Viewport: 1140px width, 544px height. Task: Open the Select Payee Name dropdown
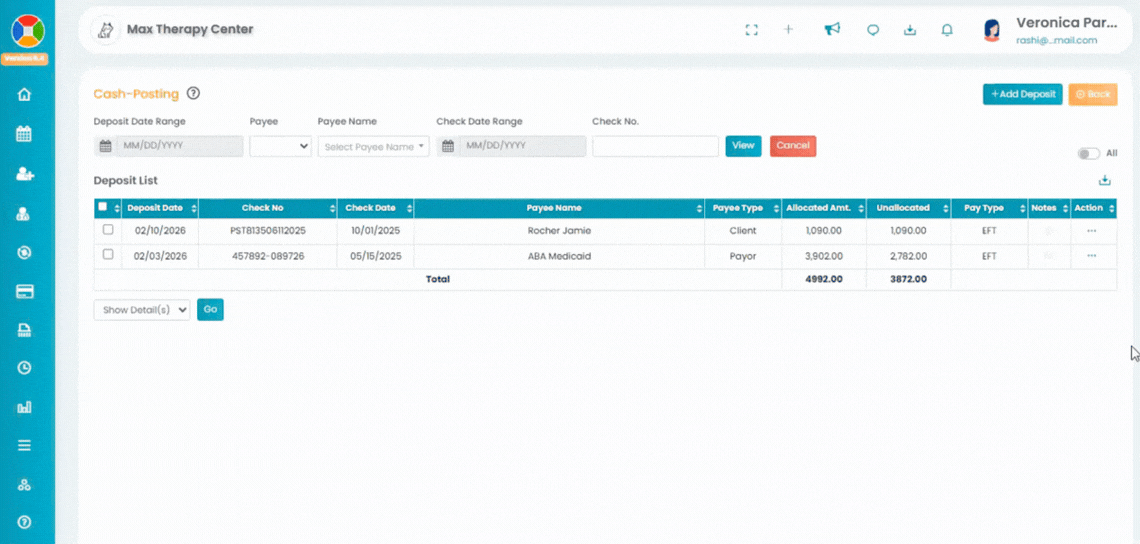coord(374,146)
